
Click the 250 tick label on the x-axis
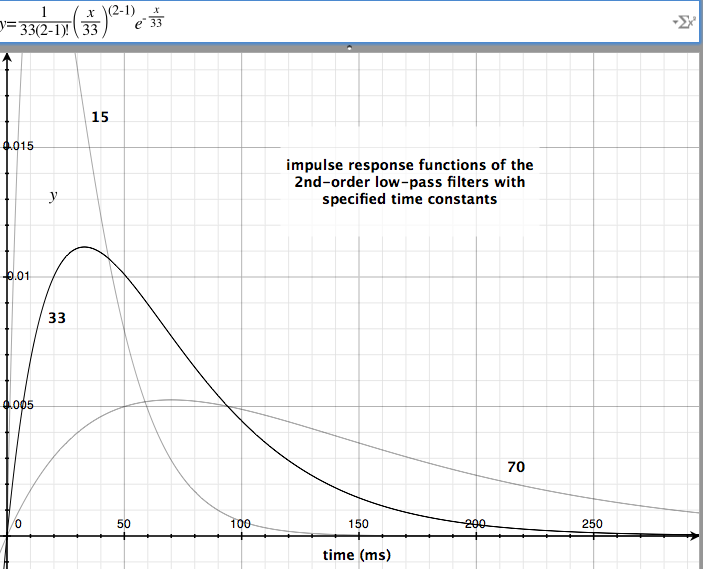[x=592, y=524]
